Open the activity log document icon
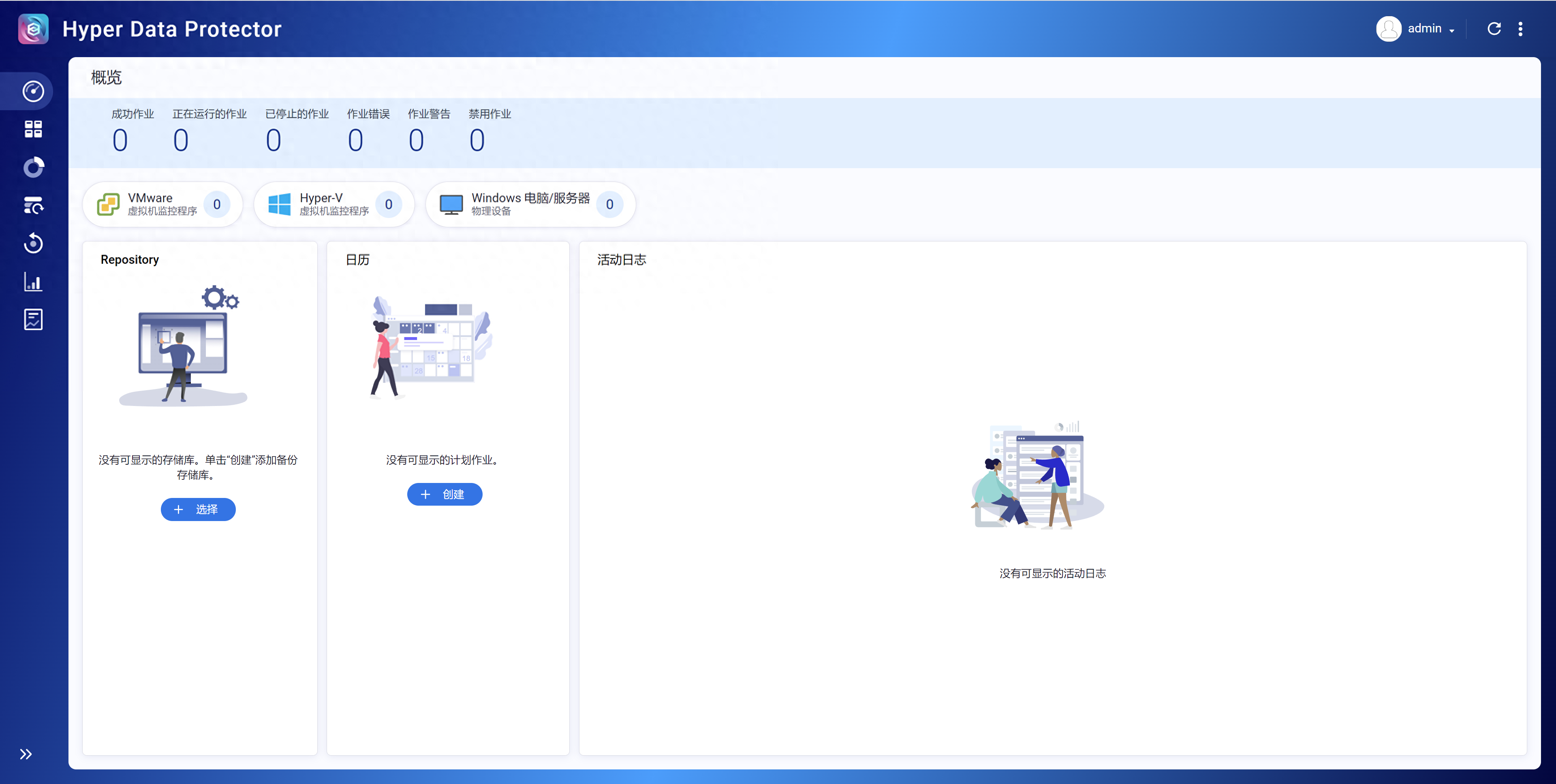This screenshot has height=784, width=1556. pyautogui.click(x=33, y=320)
